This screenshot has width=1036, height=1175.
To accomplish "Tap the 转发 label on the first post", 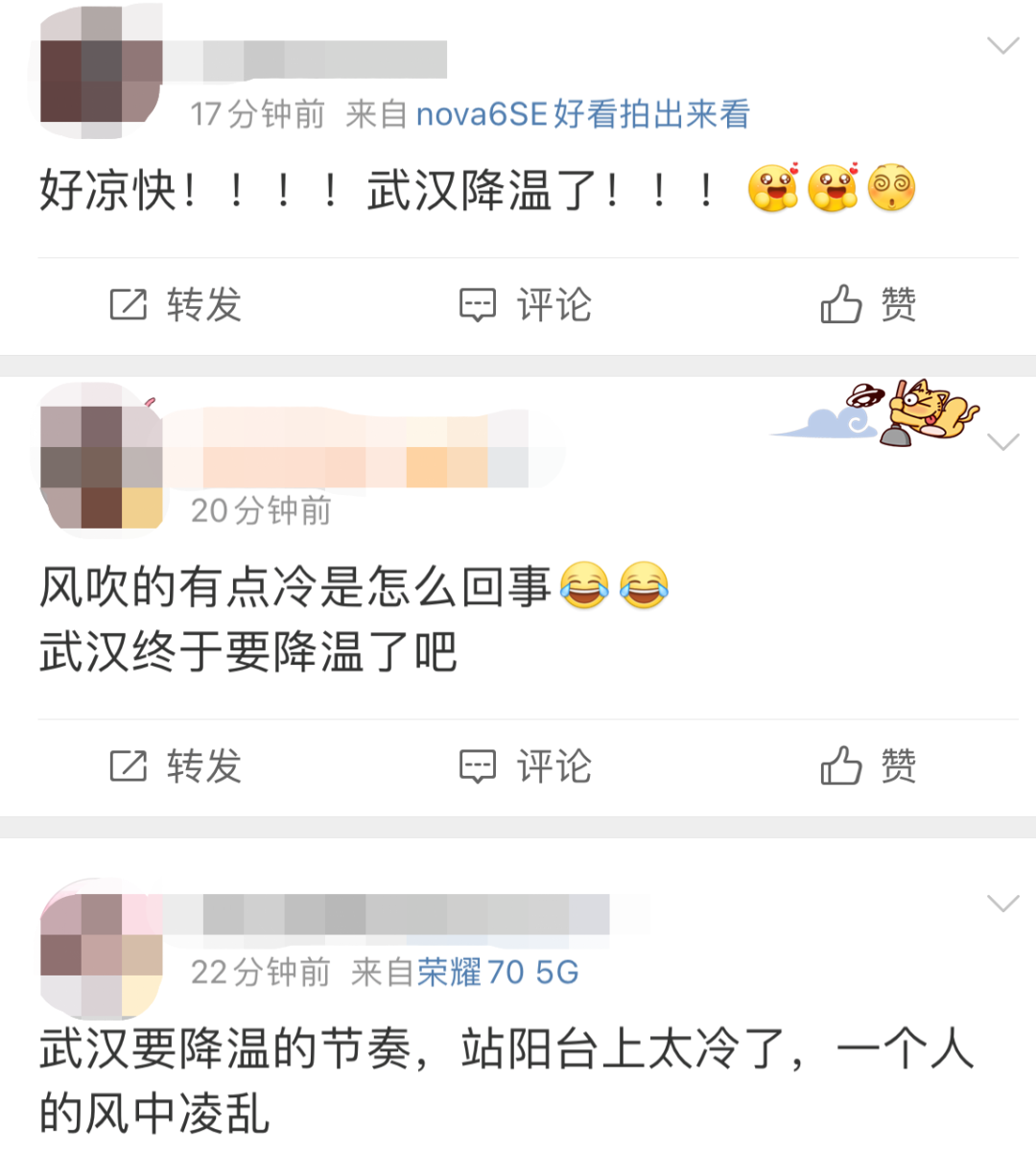I will click(x=204, y=305).
